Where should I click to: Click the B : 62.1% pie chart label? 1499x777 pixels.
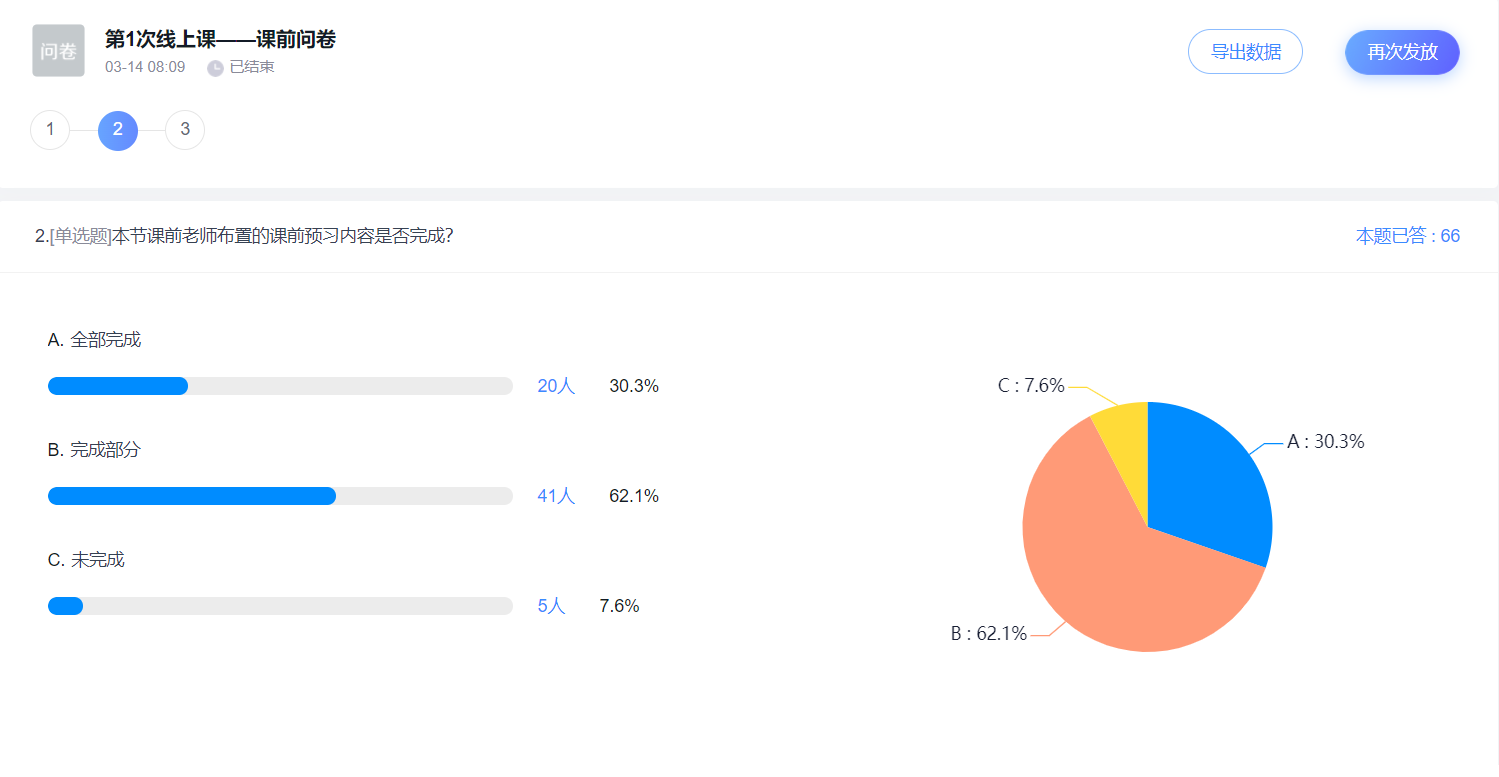click(x=988, y=634)
